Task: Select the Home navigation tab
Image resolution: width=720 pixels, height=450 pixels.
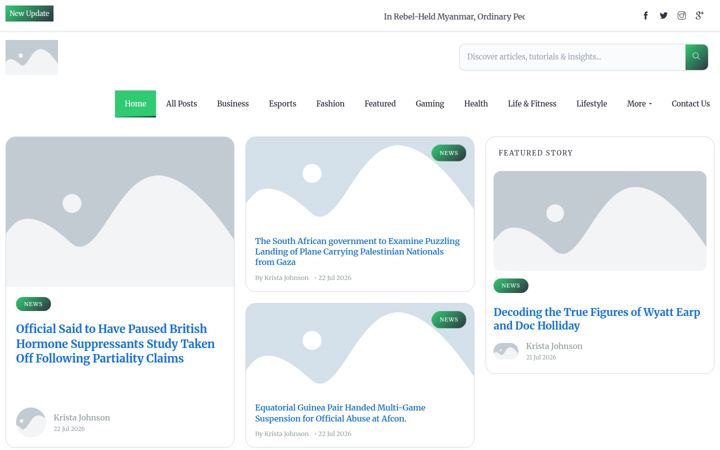Action: (x=135, y=104)
